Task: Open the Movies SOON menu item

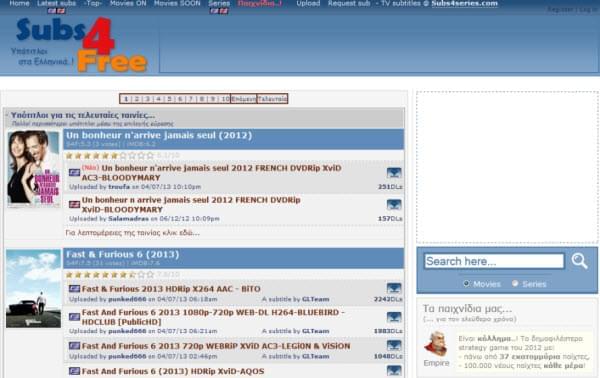Action: click(177, 3)
